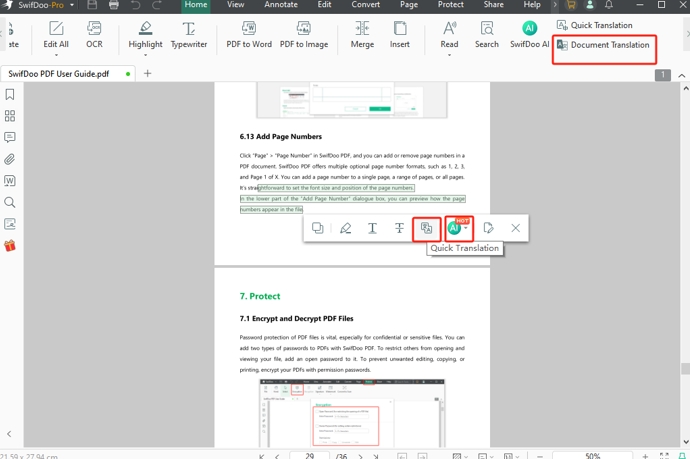Click Quick Translation icon in floating toolbar
This screenshot has height=459, width=690.
(x=426, y=228)
